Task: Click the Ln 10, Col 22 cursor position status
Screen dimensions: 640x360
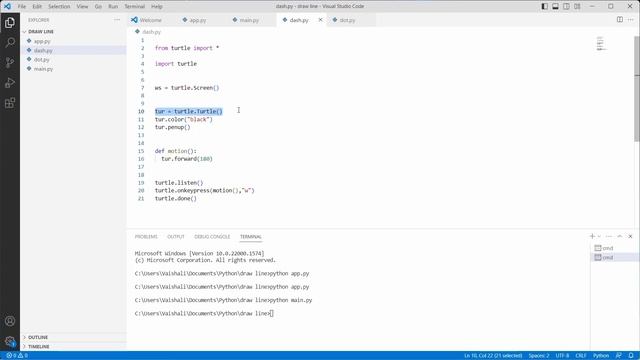Action: click(x=493, y=356)
